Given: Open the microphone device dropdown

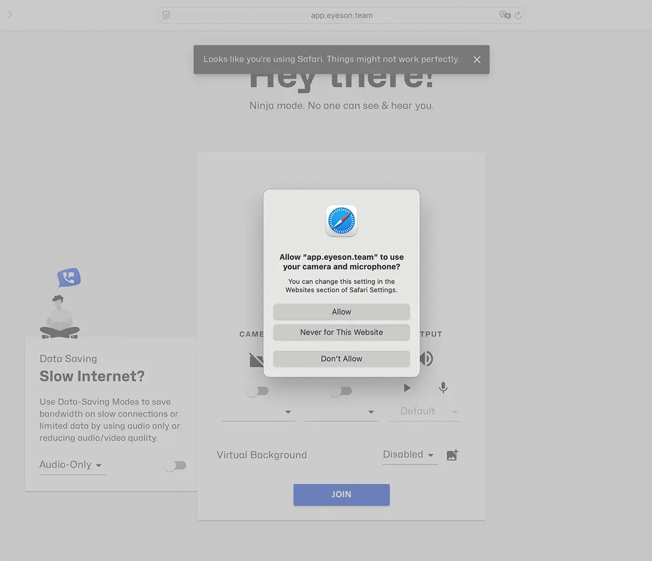Looking at the screenshot, I should pos(341,412).
